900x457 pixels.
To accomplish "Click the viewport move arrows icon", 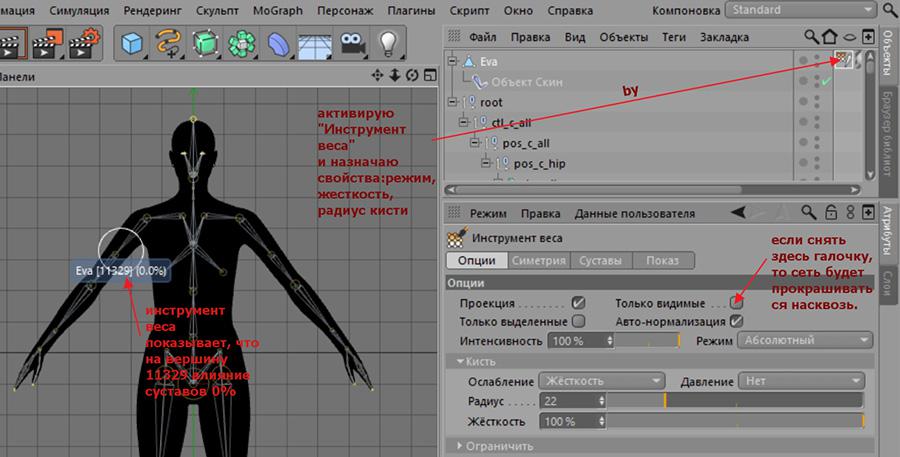I will click(377, 75).
